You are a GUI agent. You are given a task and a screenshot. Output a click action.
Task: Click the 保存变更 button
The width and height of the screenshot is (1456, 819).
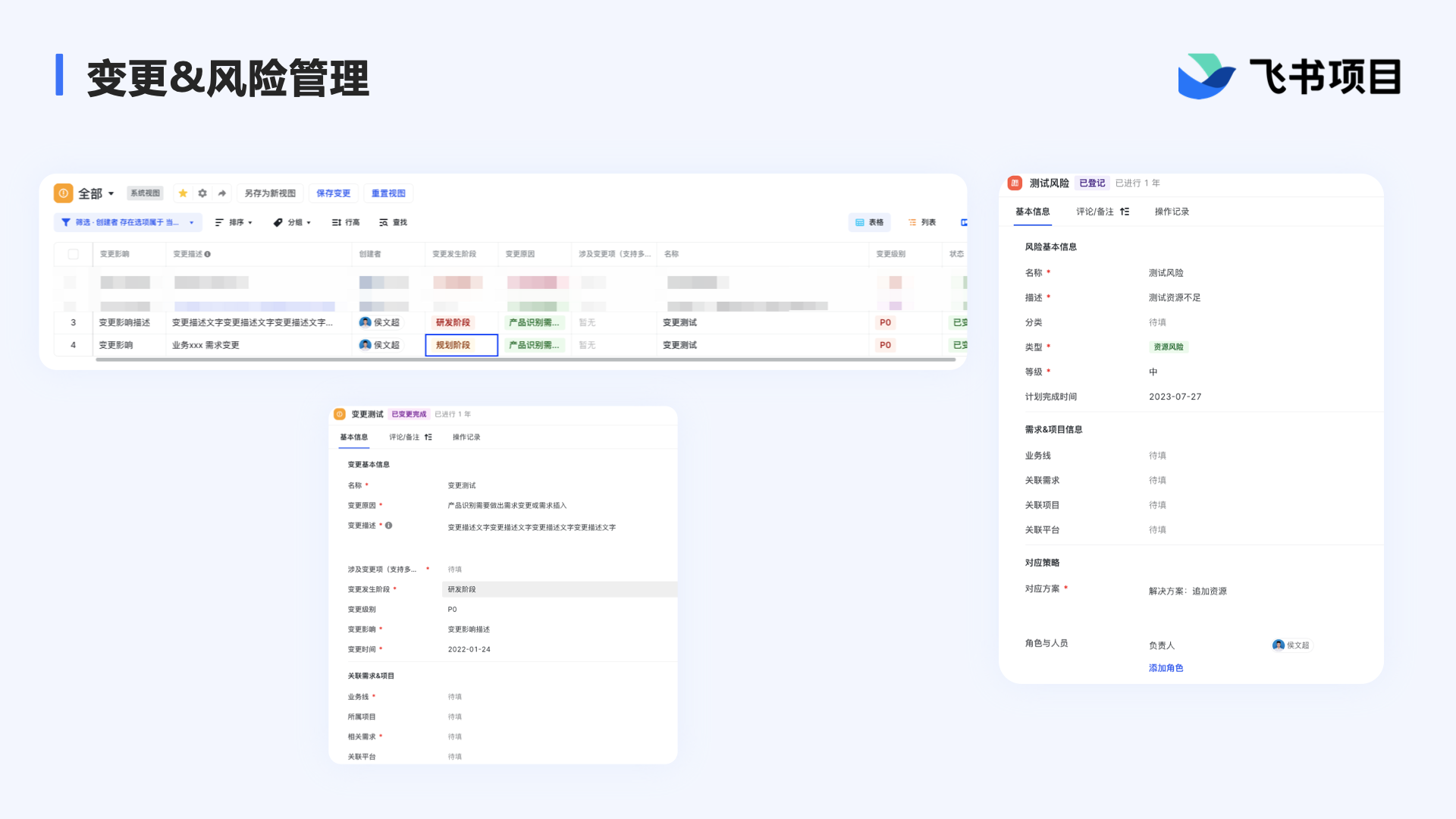pyautogui.click(x=333, y=193)
